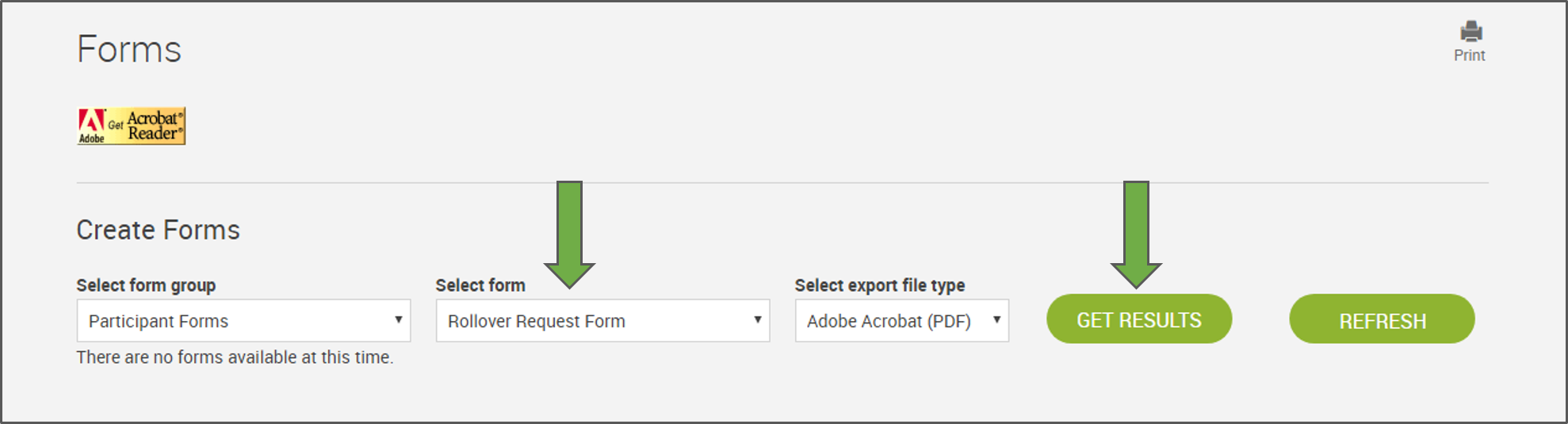Click the arrow on the export file type dropdown
The height and width of the screenshot is (424, 1568).
(x=996, y=319)
